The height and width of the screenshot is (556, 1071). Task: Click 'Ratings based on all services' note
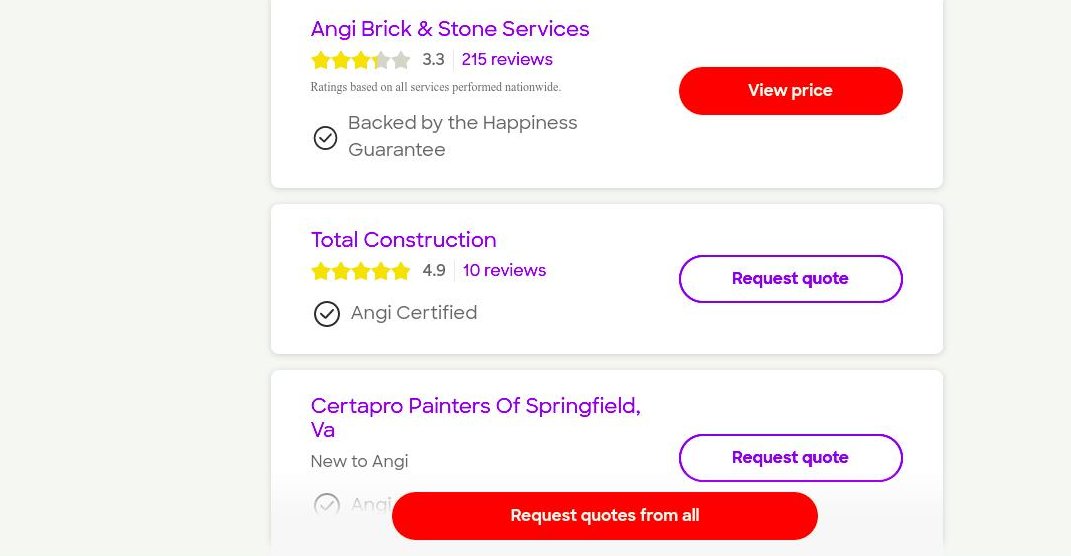435,87
